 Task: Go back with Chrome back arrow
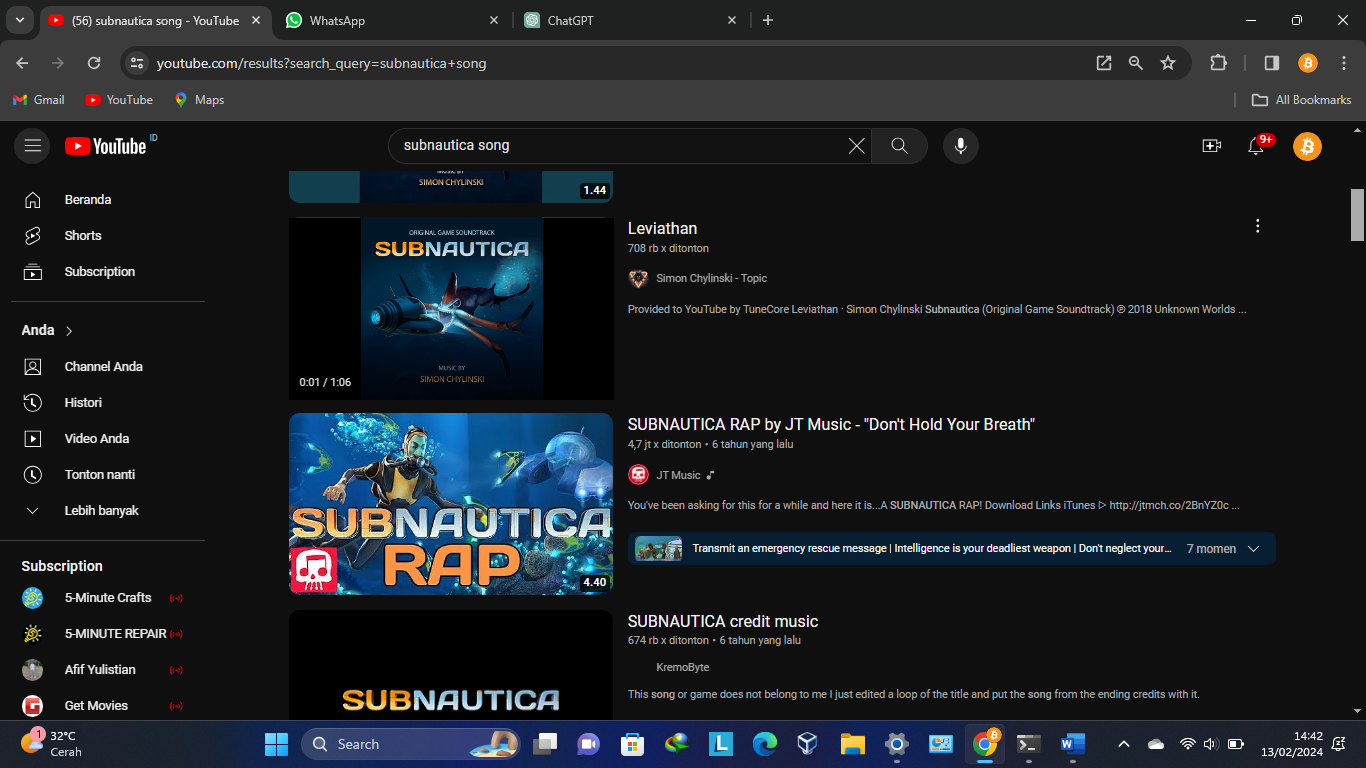coord(22,63)
